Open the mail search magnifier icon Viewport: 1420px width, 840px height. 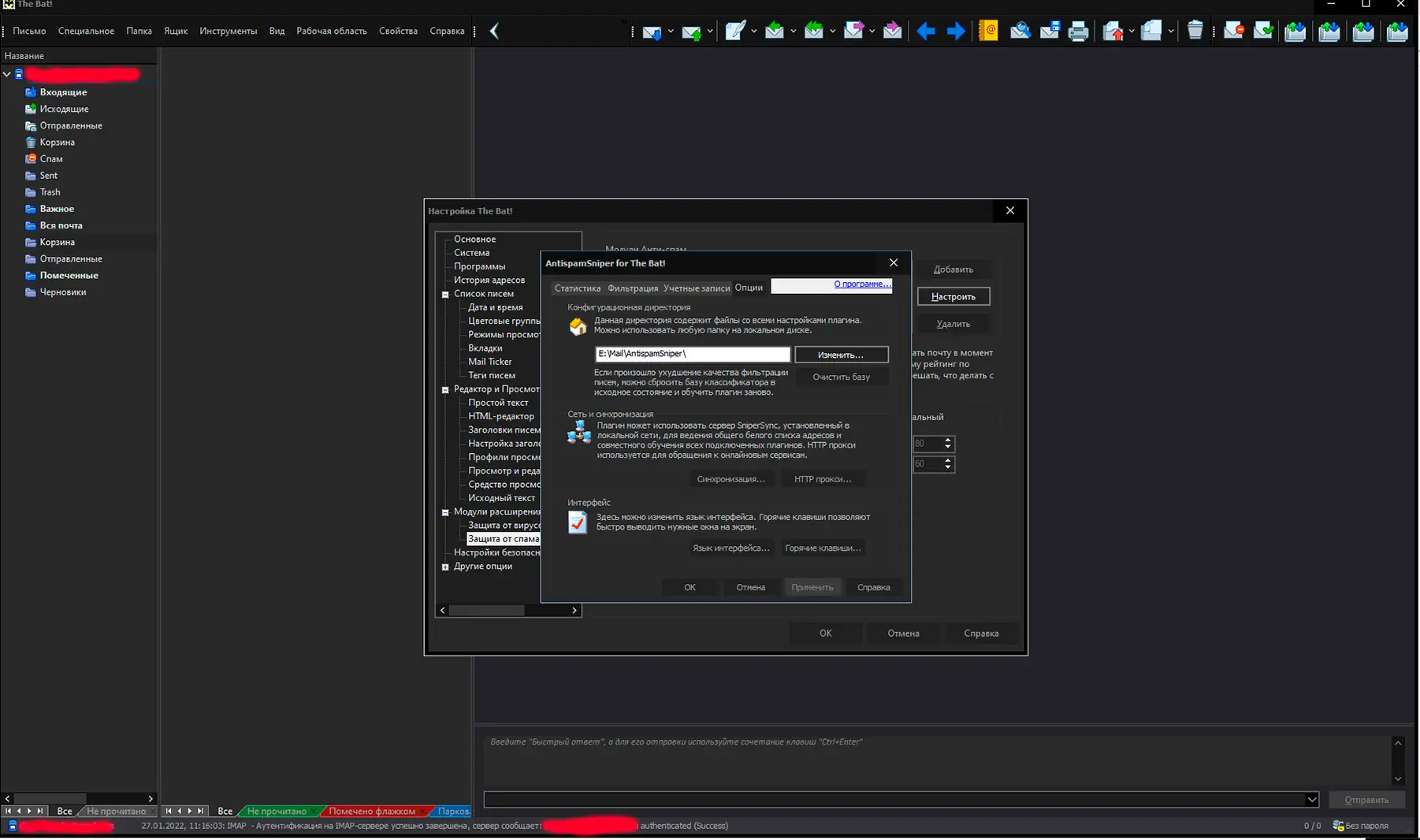[x=1020, y=32]
